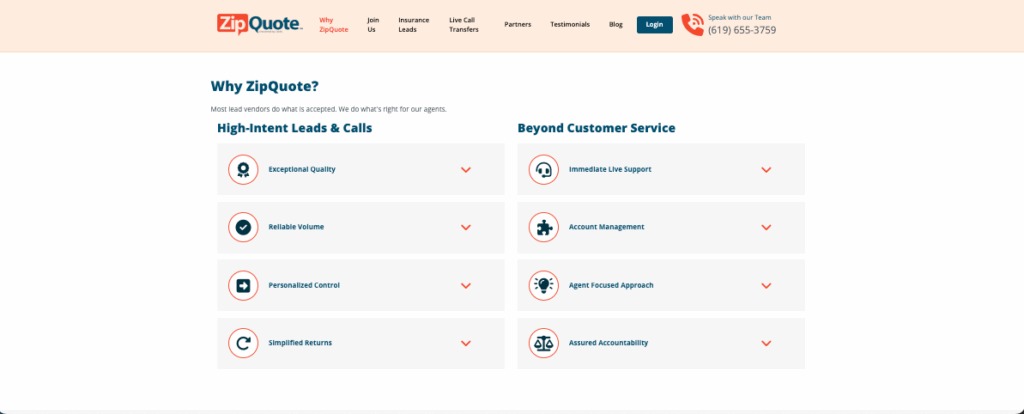The image size is (1024, 414).
Task: Expand the Reliable Volume section arrow
Action: point(466,228)
